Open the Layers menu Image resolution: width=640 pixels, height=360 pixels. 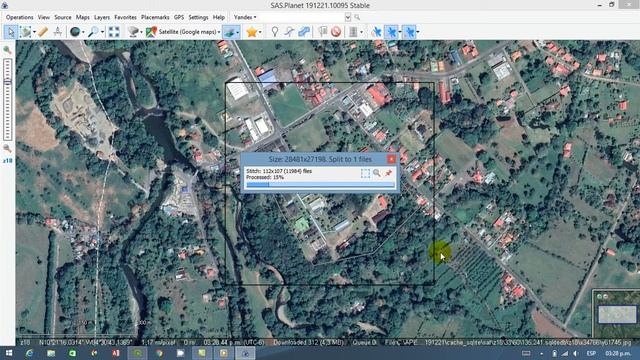coord(102,17)
